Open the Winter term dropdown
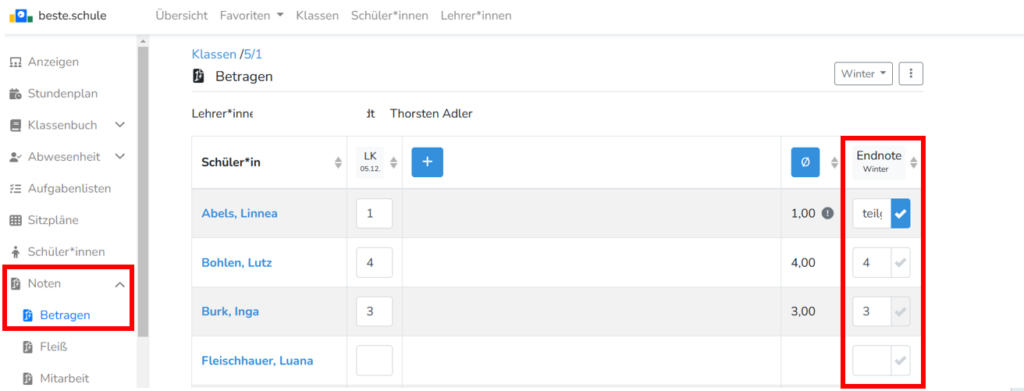The image size is (1024, 391). point(863,74)
